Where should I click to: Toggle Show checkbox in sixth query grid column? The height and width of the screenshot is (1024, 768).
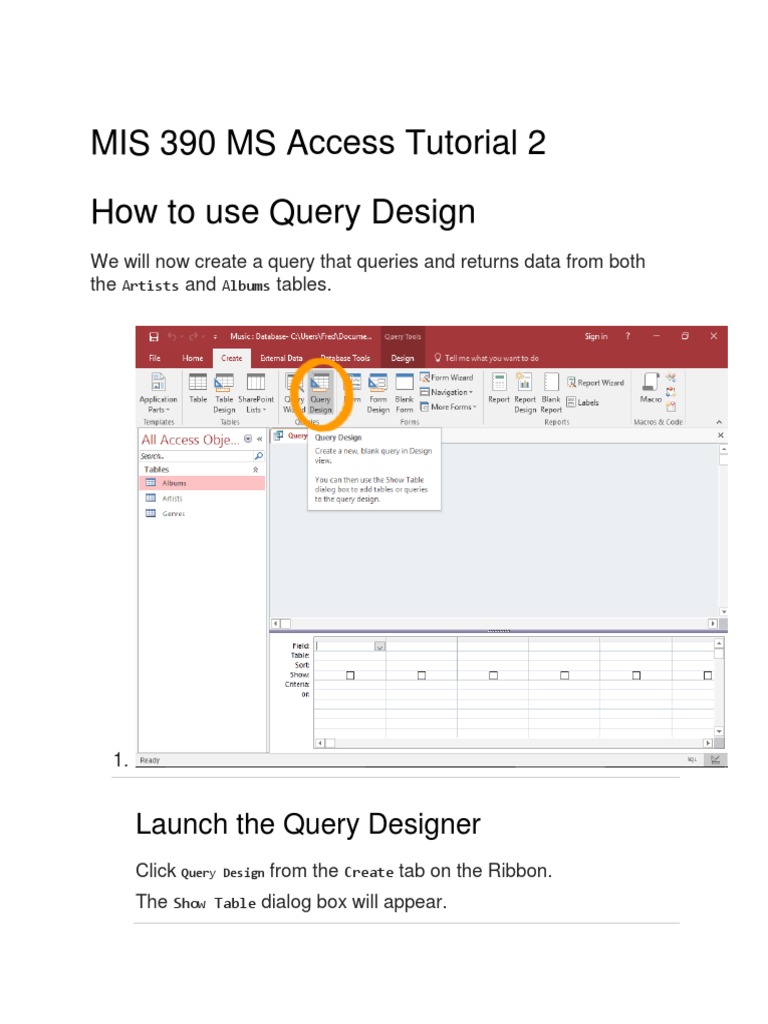[707, 675]
